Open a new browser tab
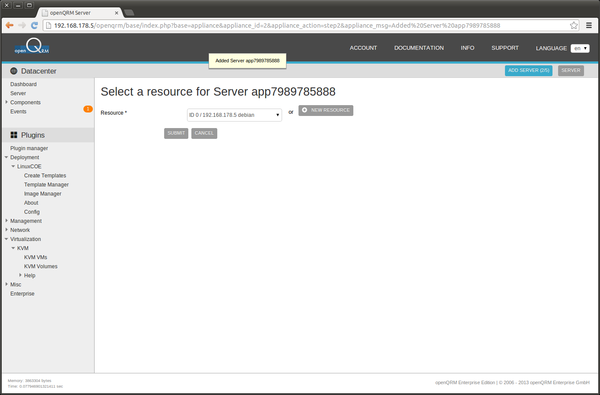The height and width of the screenshot is (395, 600). click(x=129, y=13)
